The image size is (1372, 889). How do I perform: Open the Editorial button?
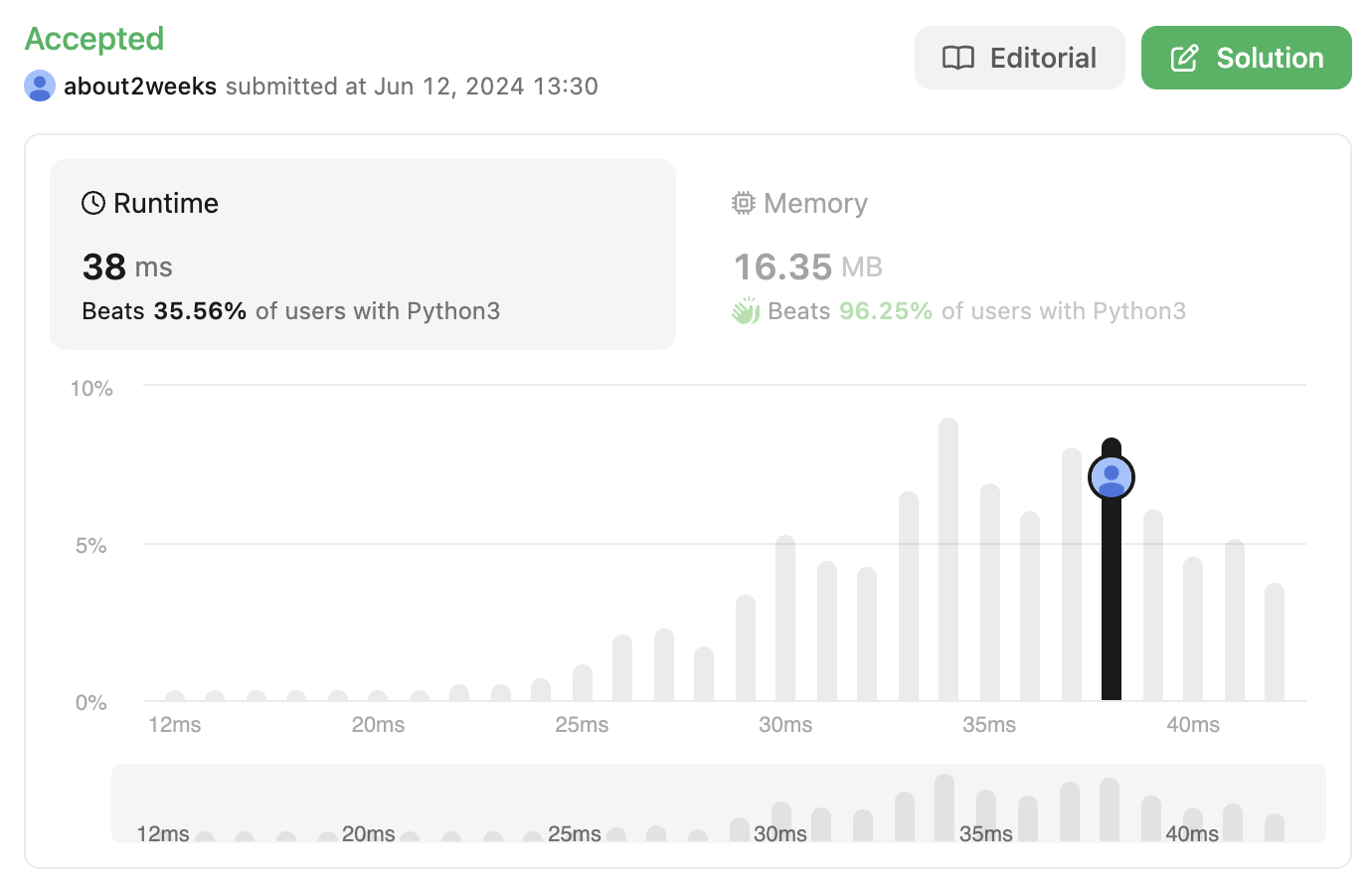1019,58
